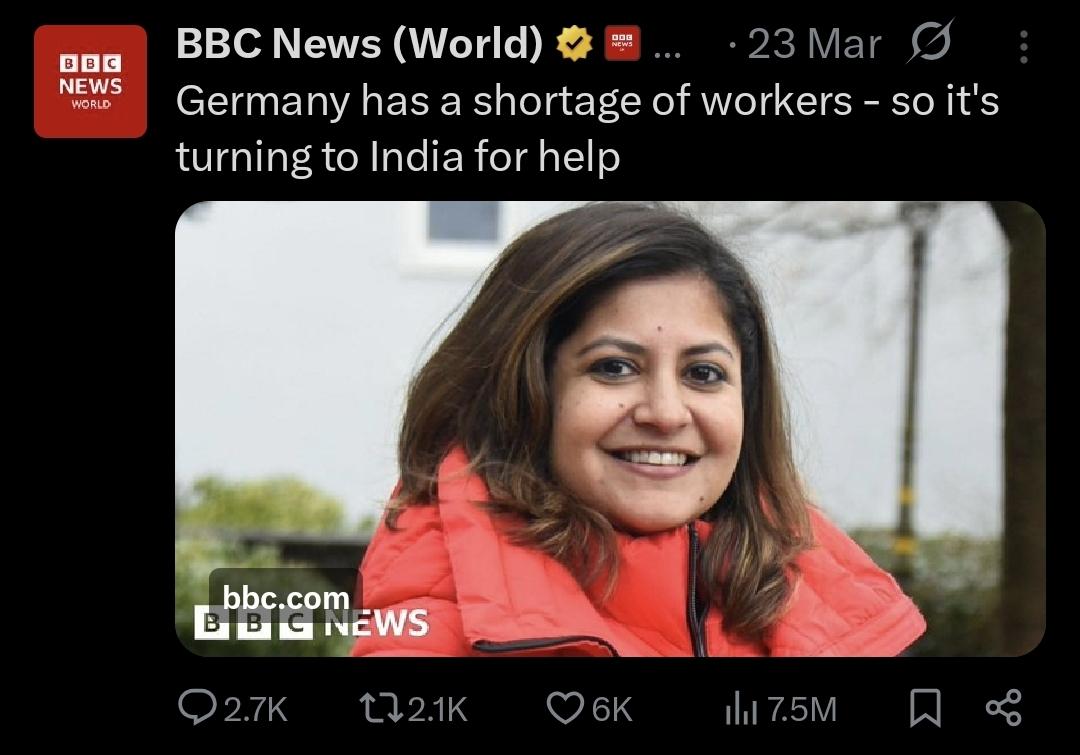Click the 7.5M views count

coord(802,710)
